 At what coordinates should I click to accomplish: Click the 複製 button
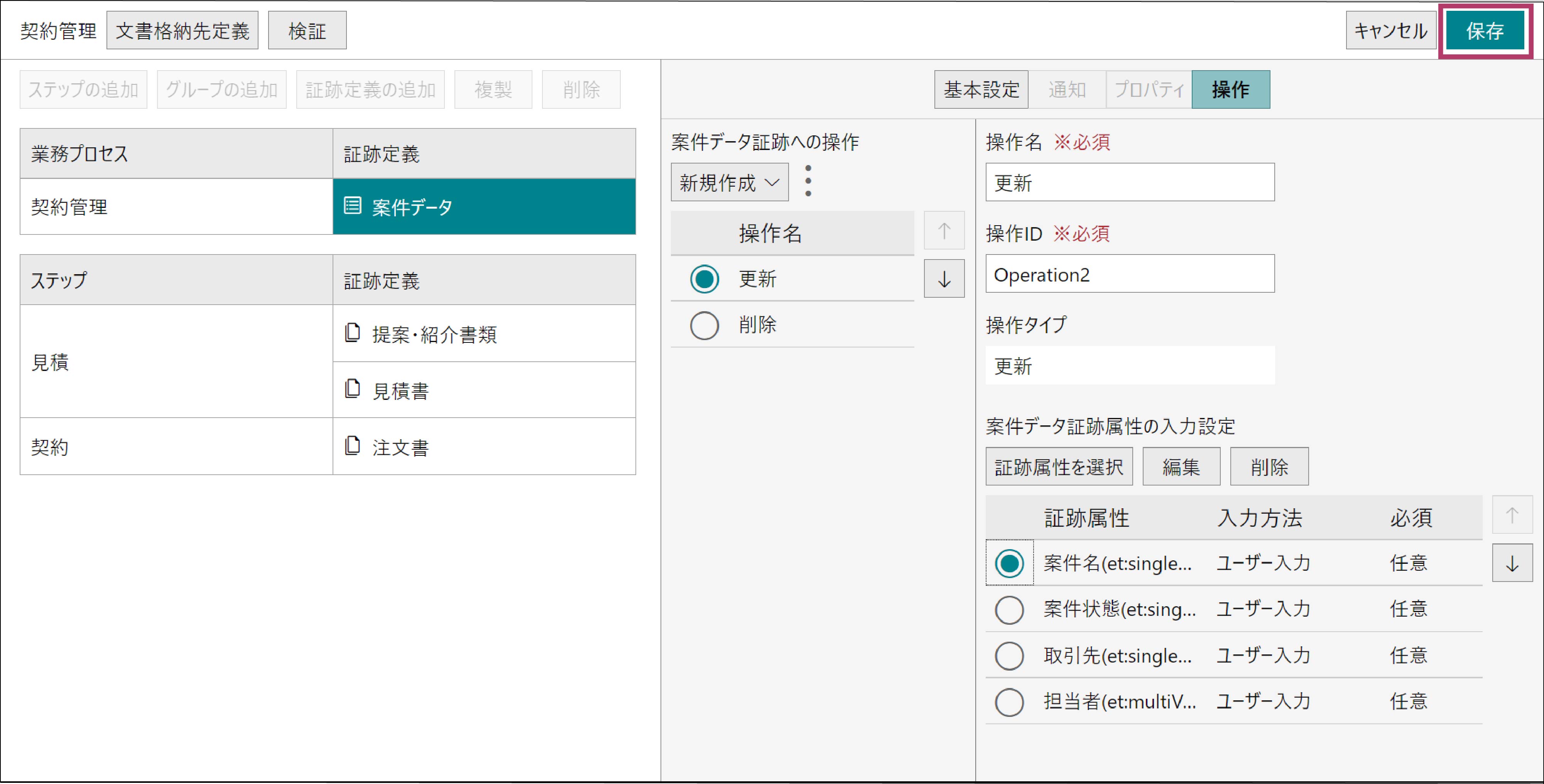click(493, 90)
